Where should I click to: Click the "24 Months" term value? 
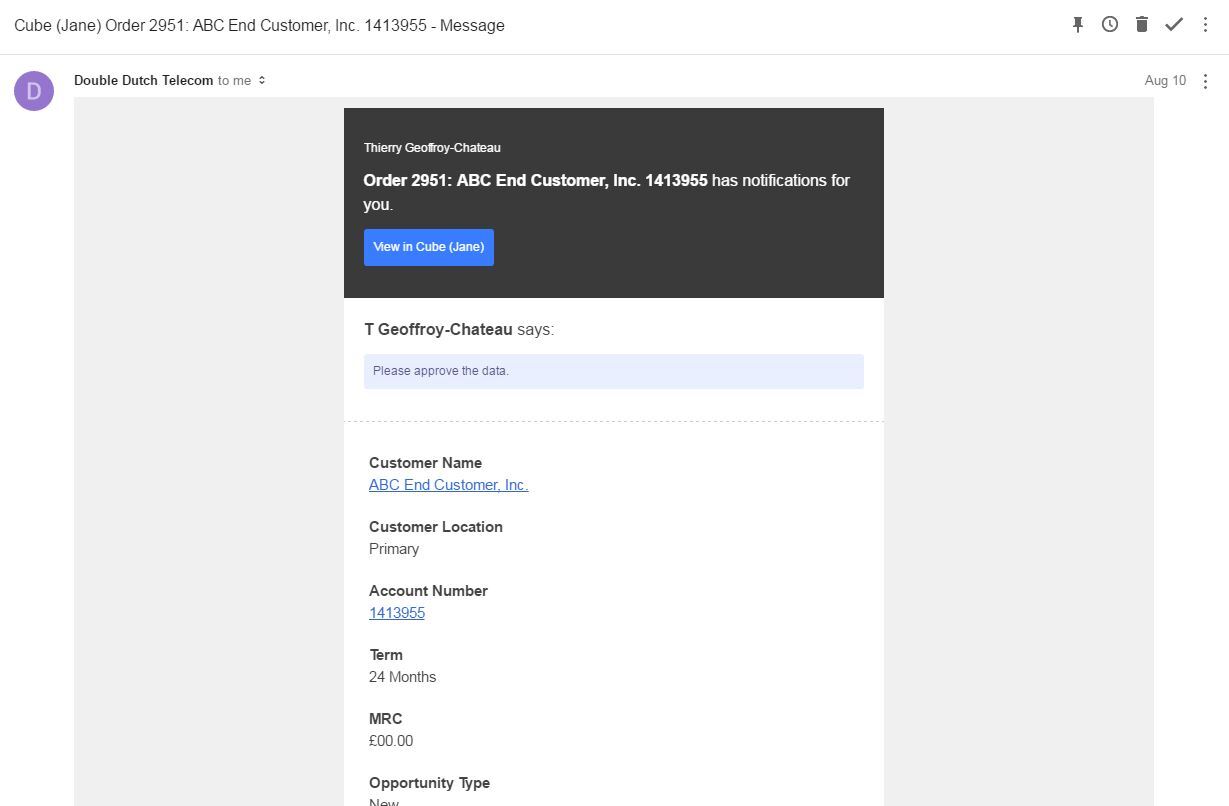402,677
